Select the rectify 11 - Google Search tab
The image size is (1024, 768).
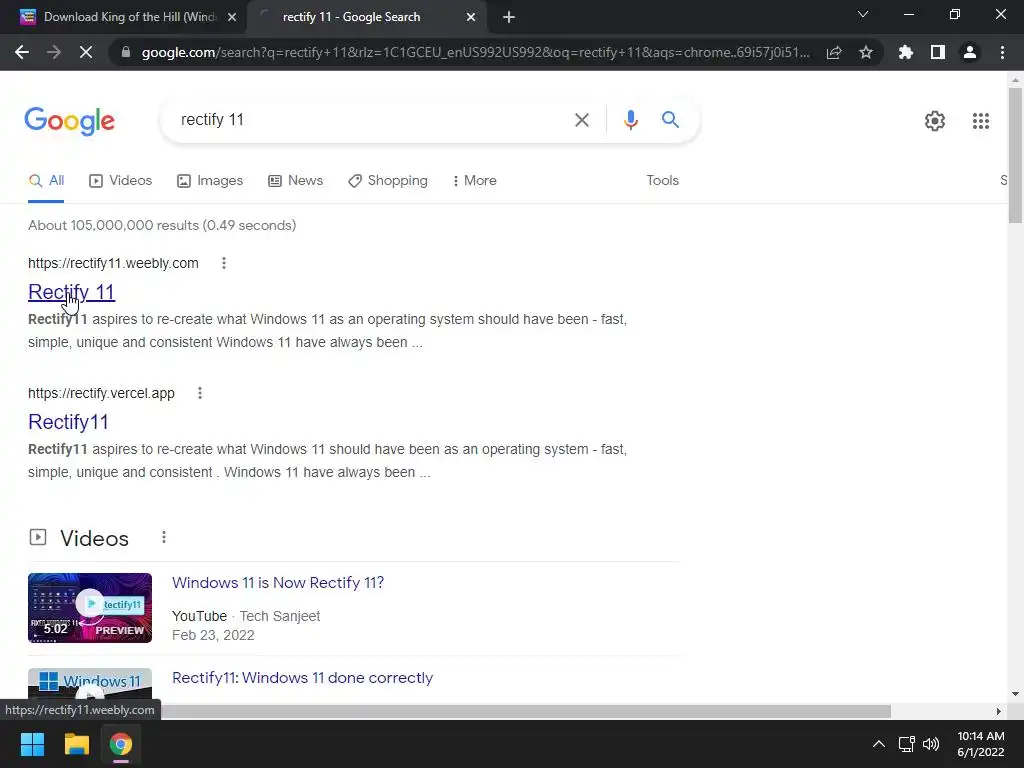point(367,18)
